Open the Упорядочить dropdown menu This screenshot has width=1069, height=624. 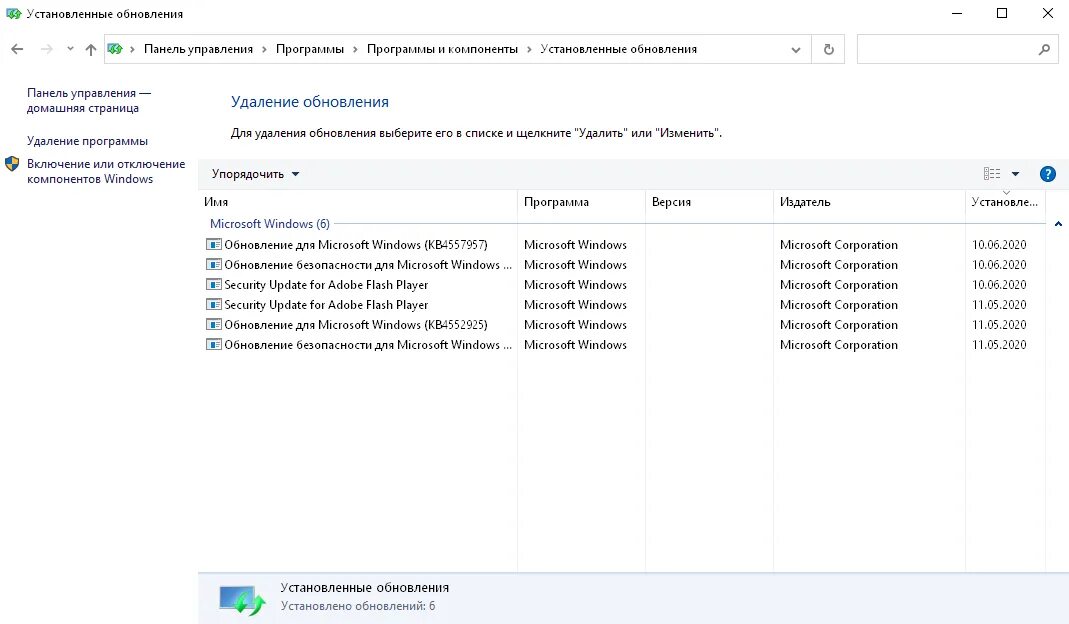[255, 174]
